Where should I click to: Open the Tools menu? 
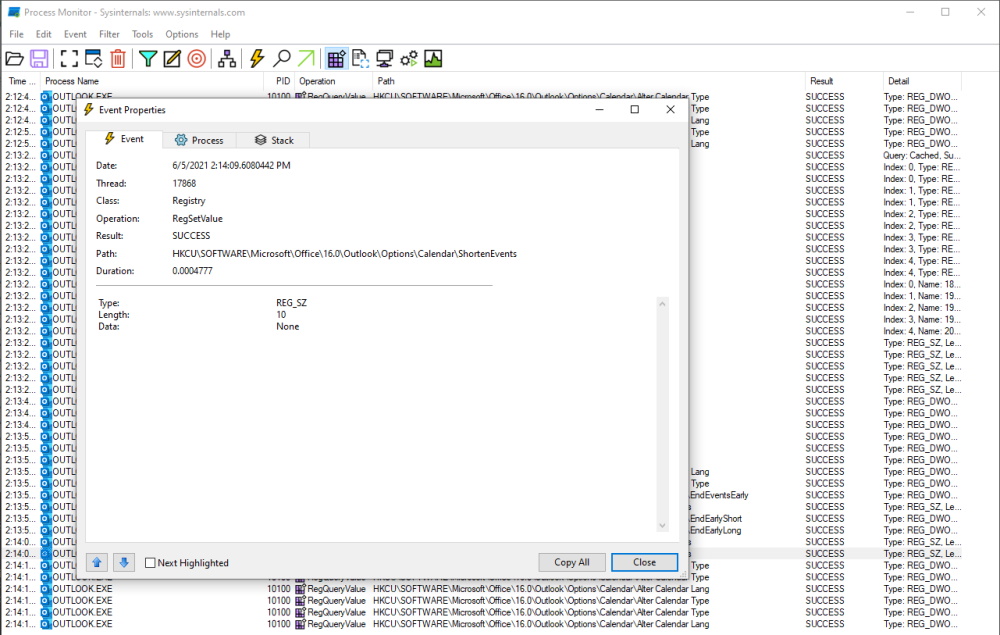coord(142,34)
